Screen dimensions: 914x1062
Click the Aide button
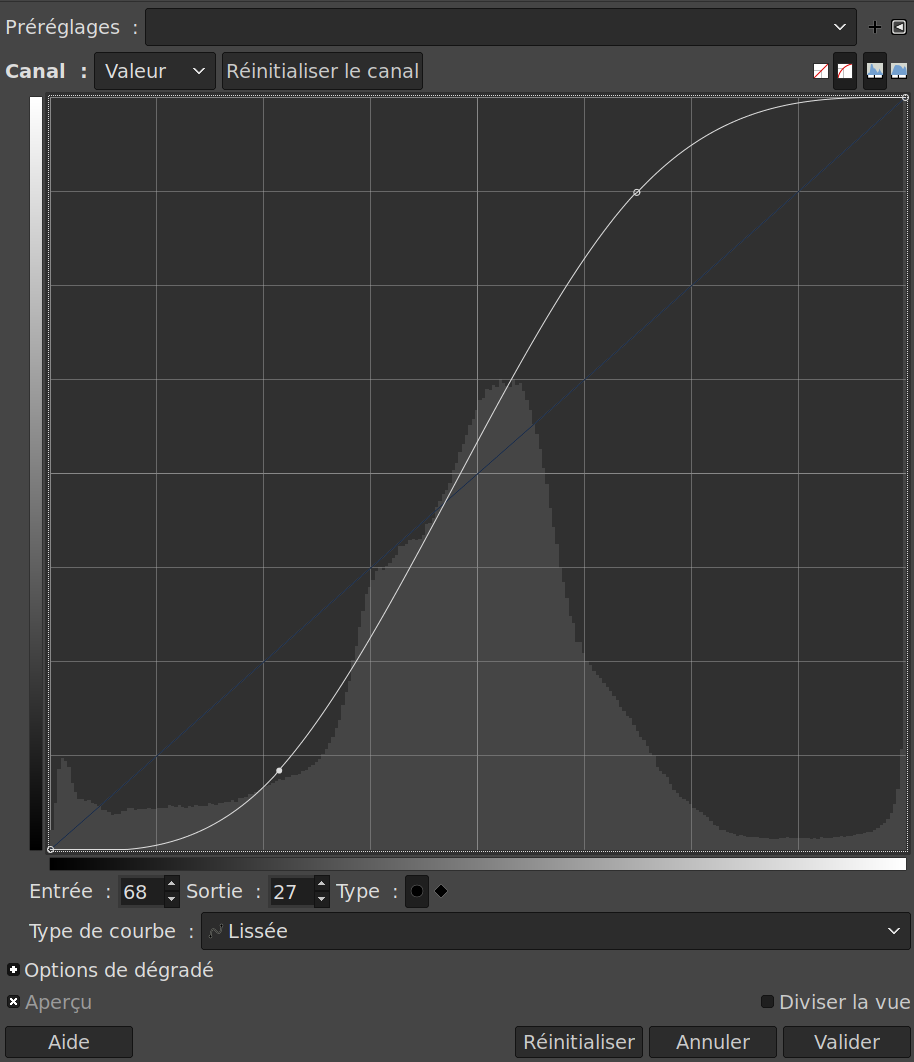[x=69, y=1042]
